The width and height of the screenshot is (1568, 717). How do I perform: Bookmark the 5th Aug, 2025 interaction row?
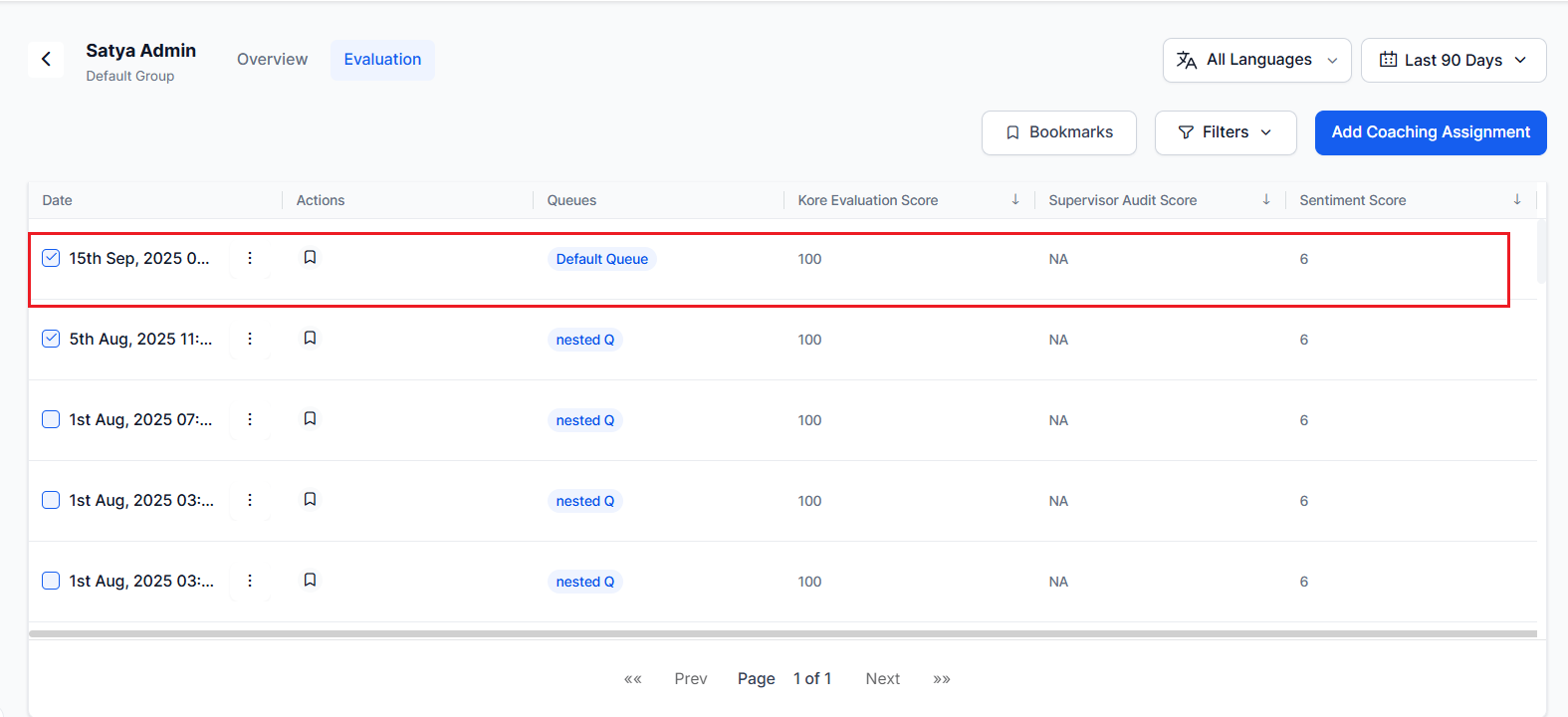310,339
